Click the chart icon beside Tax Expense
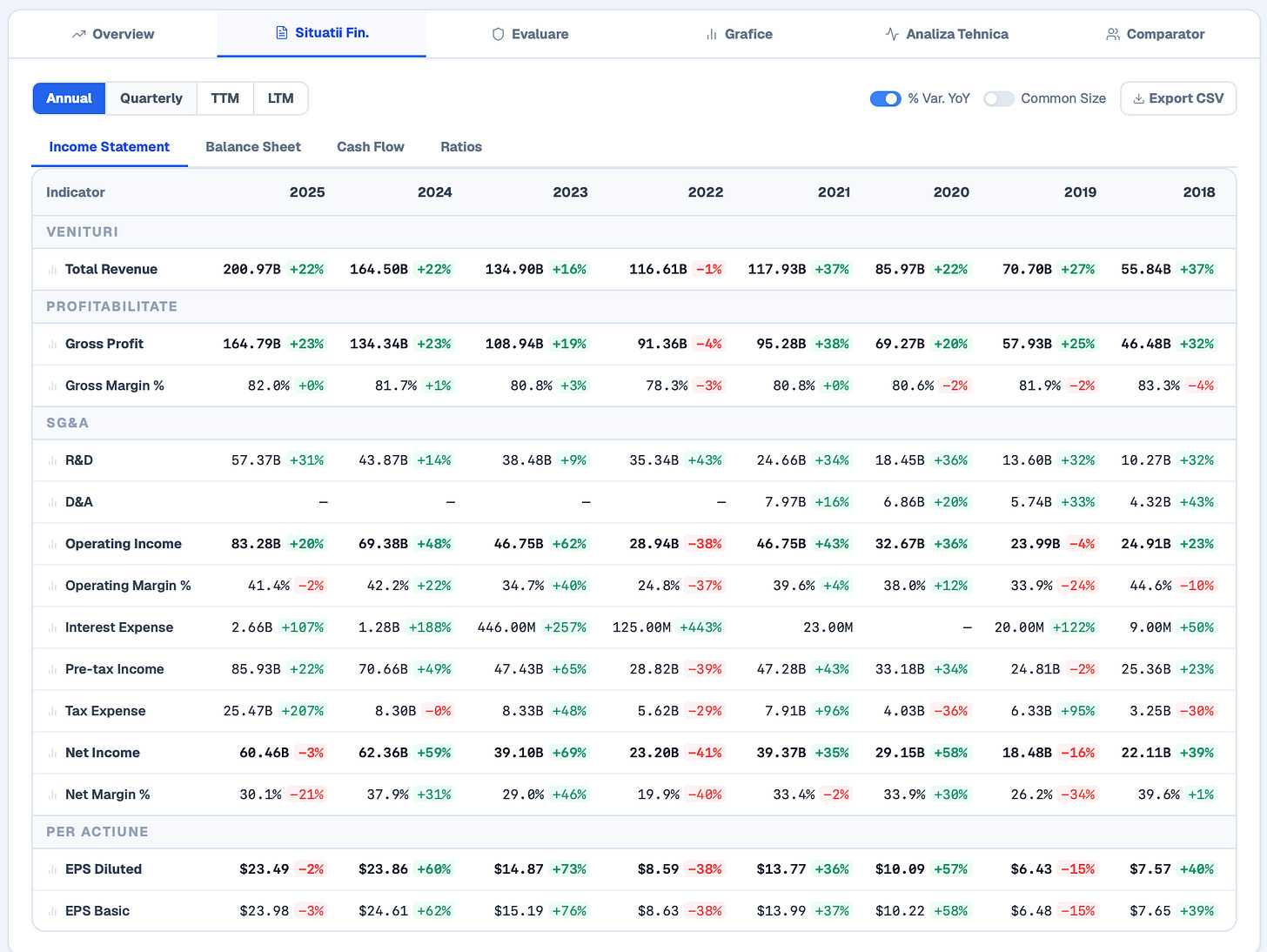The width and height of the screenshot is (1267, 952). 52,712
